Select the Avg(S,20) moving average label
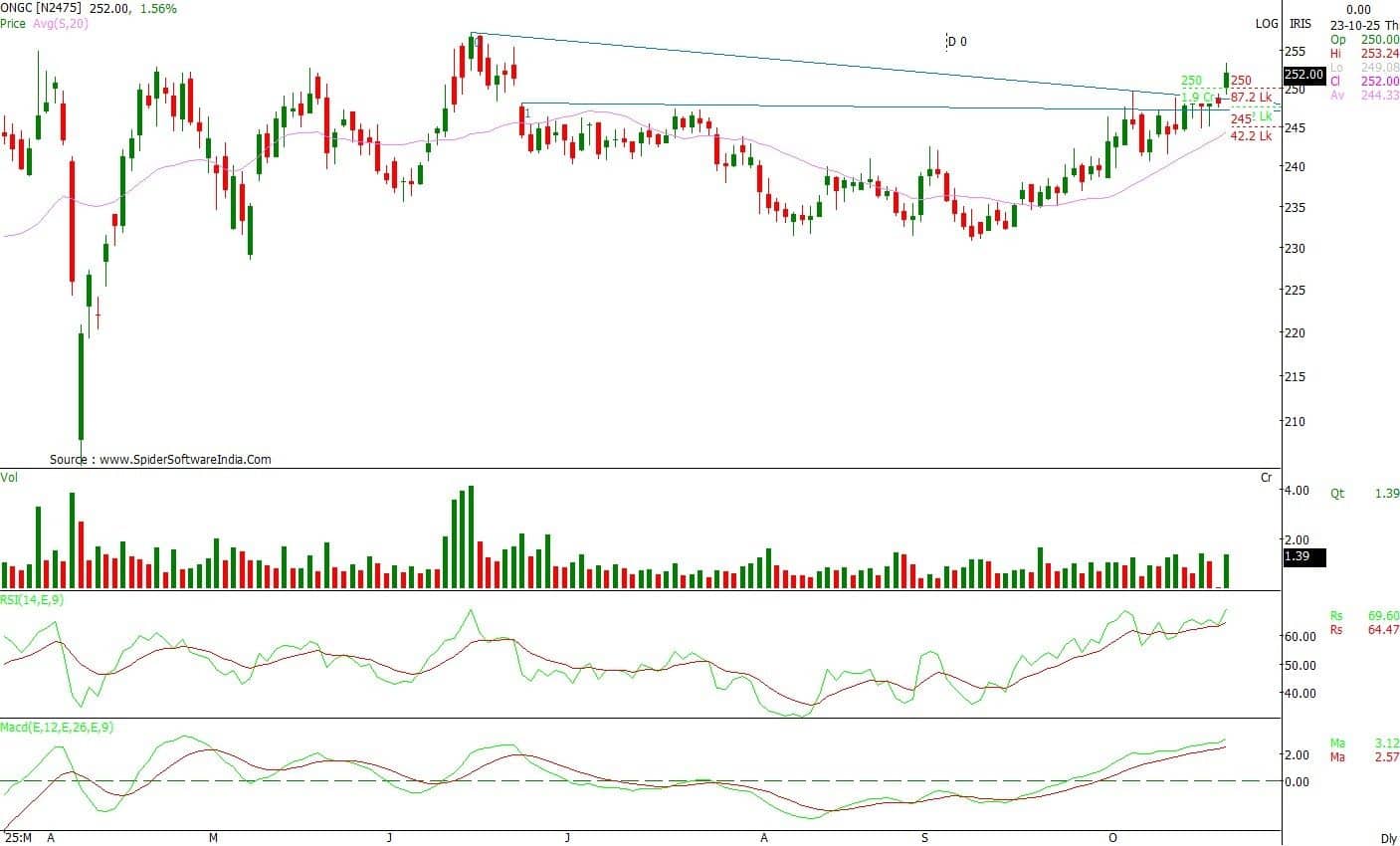 (x=60, y=23)
